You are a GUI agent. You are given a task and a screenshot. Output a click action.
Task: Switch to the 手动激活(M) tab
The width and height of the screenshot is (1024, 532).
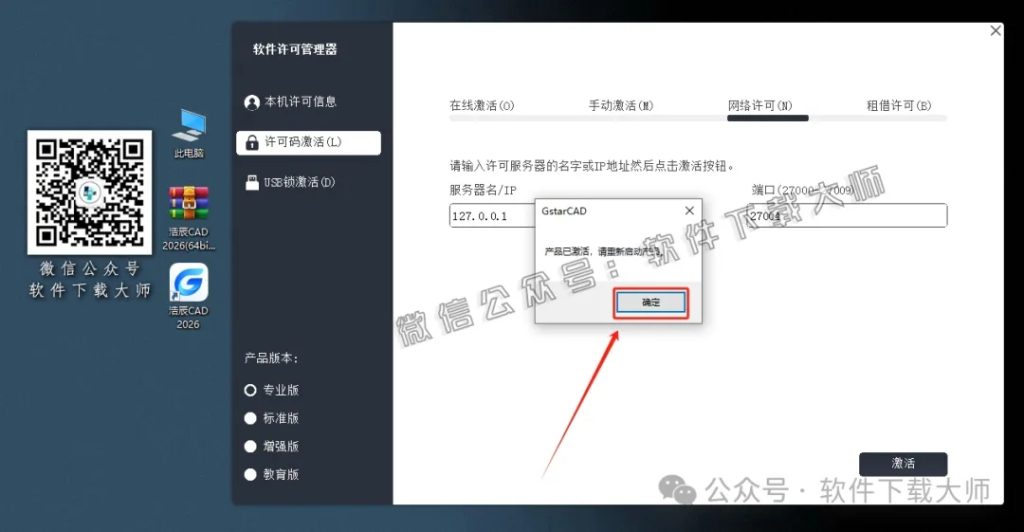[x=620, y=105]
